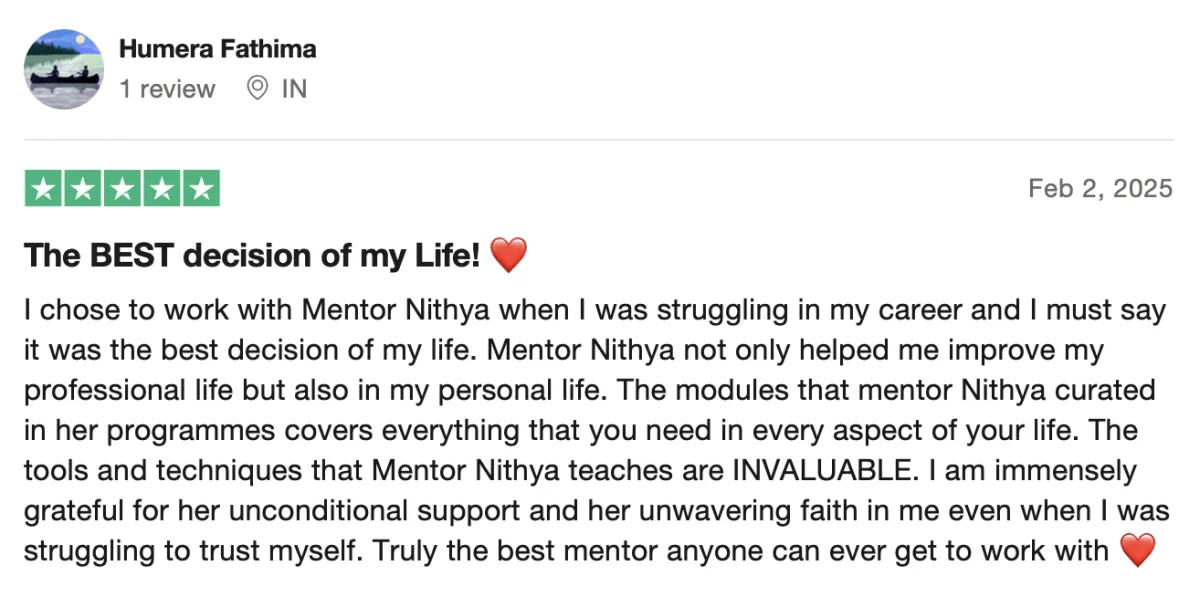Open Humera Fathima's profile name
This screenshot has height=597, width=1200.
click(217, 48)
